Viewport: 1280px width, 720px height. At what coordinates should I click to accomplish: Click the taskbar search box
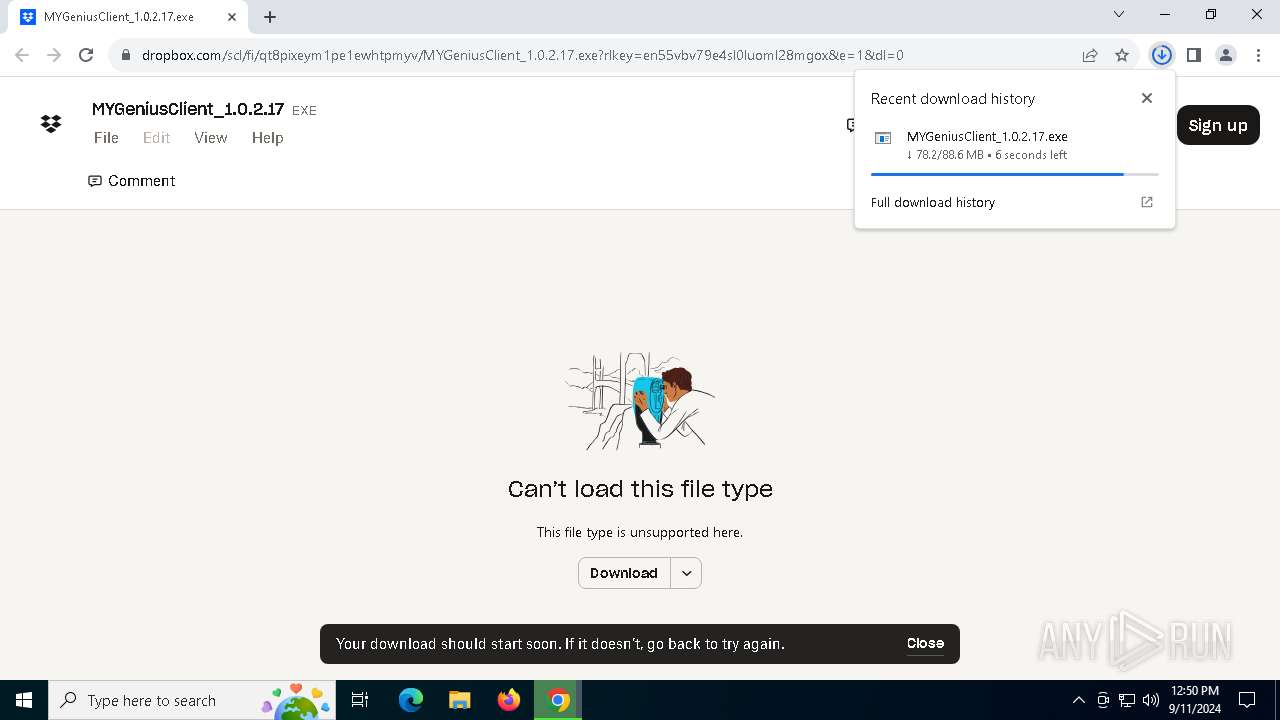pos(192,700)
